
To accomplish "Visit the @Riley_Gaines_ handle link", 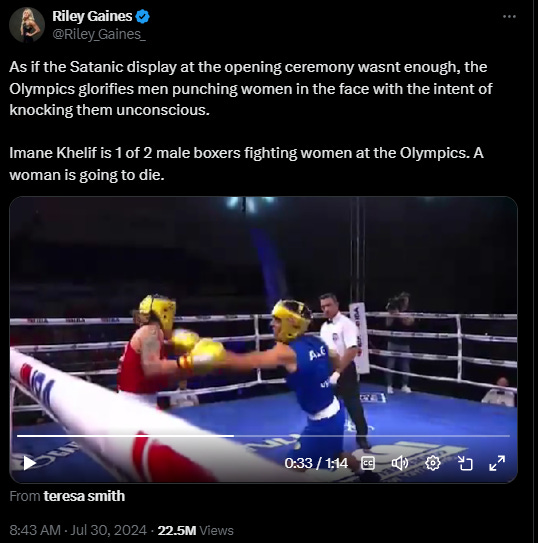I will click(99, 34).
